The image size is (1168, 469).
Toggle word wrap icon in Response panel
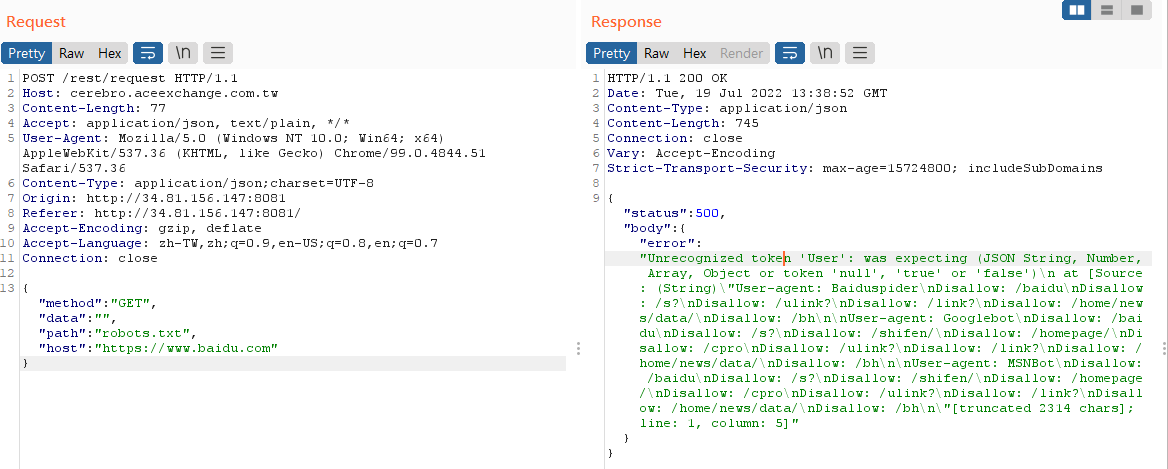pyautogui.click(x=790, y=53)
